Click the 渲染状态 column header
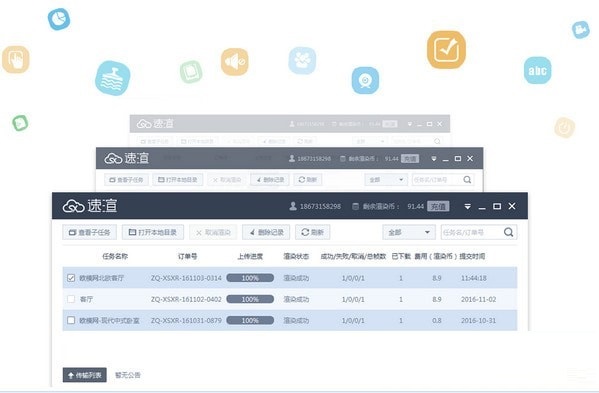The width and height of the screenshot is (599, 393). 296,256
